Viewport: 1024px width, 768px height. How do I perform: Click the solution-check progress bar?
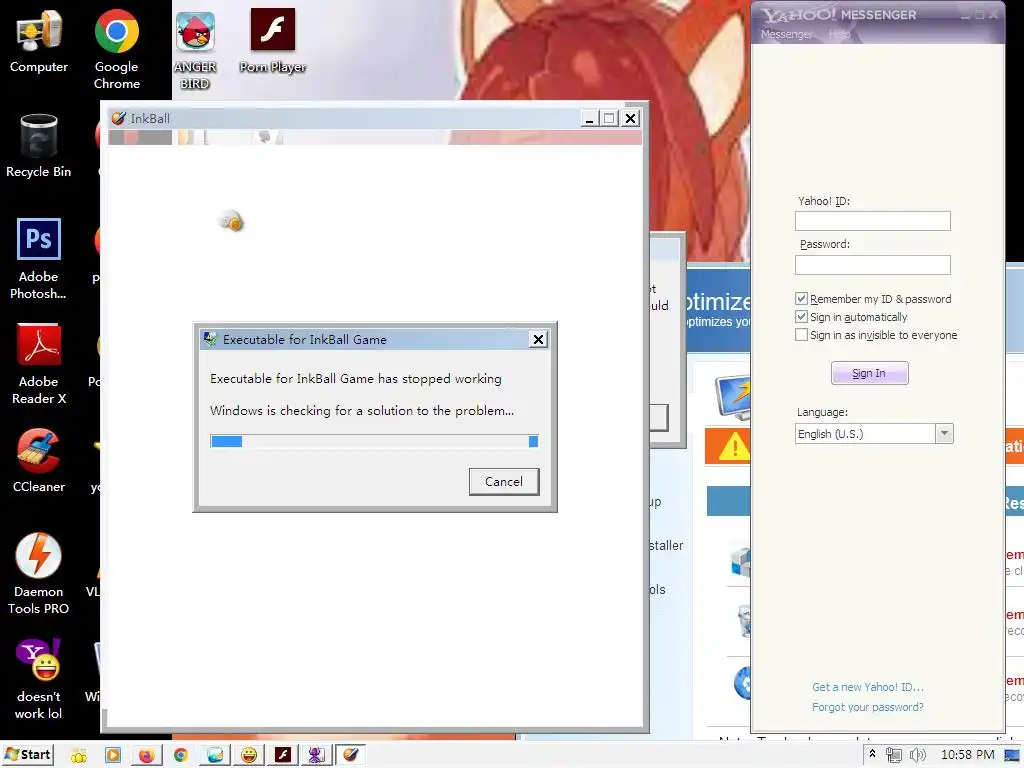374,441
